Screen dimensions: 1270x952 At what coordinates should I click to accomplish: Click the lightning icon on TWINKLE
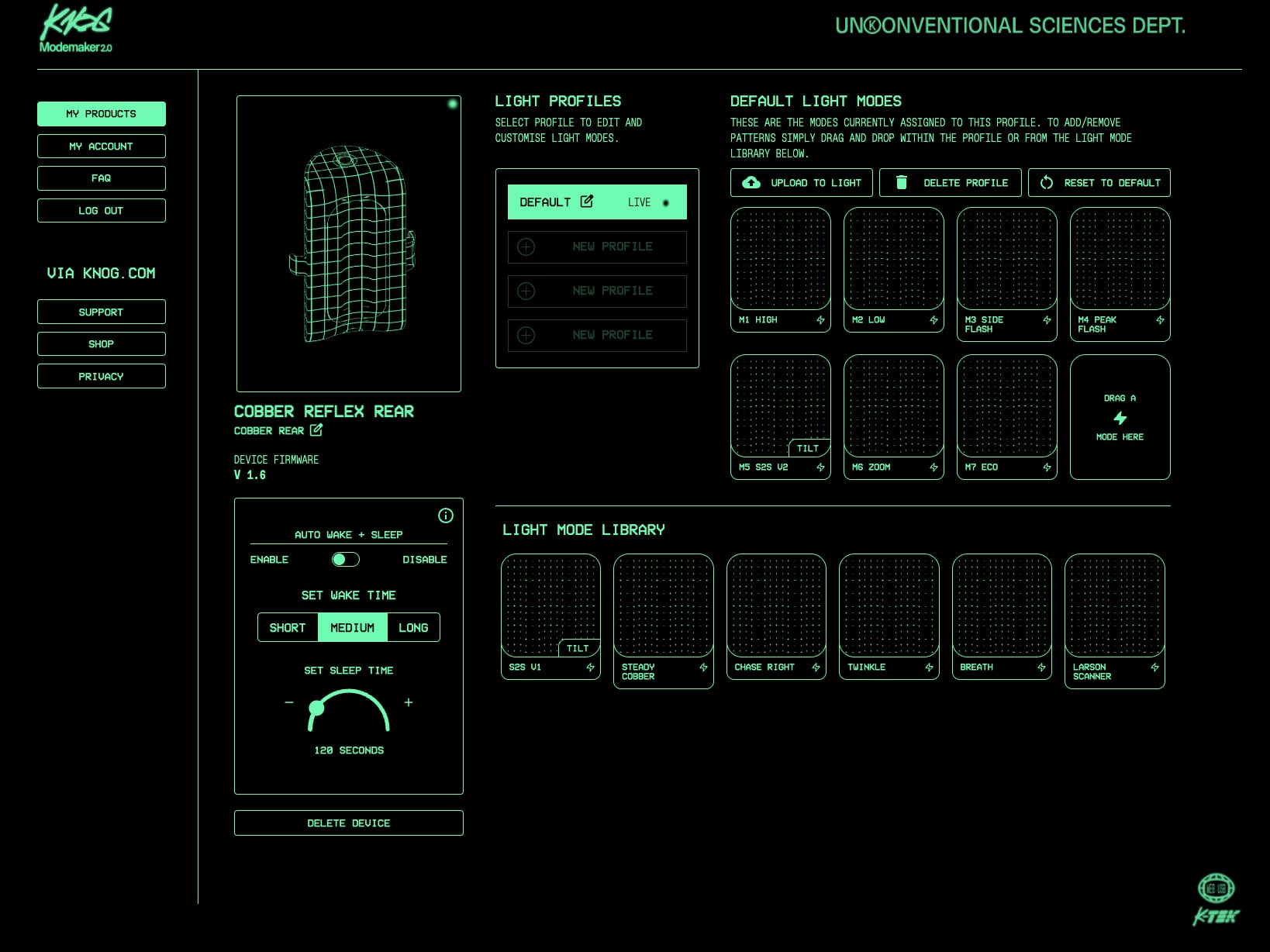click(929, 667)
